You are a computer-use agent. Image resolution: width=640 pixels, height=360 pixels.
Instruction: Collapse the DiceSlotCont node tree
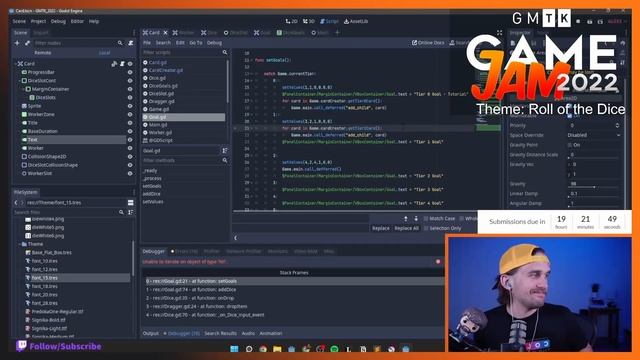point(19,81)
